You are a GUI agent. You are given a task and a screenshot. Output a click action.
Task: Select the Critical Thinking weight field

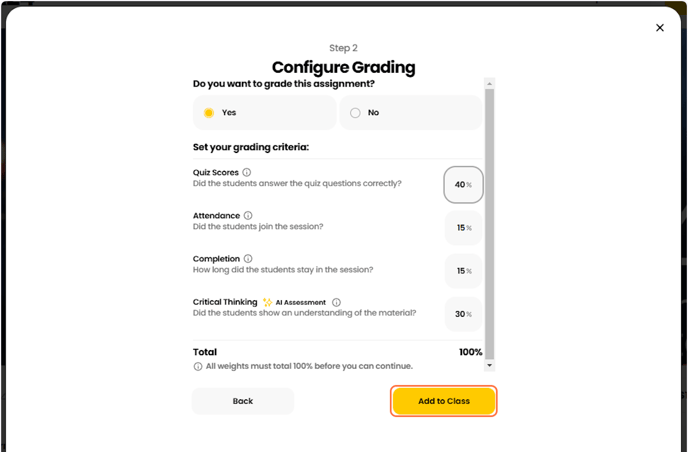coord(463,314)
